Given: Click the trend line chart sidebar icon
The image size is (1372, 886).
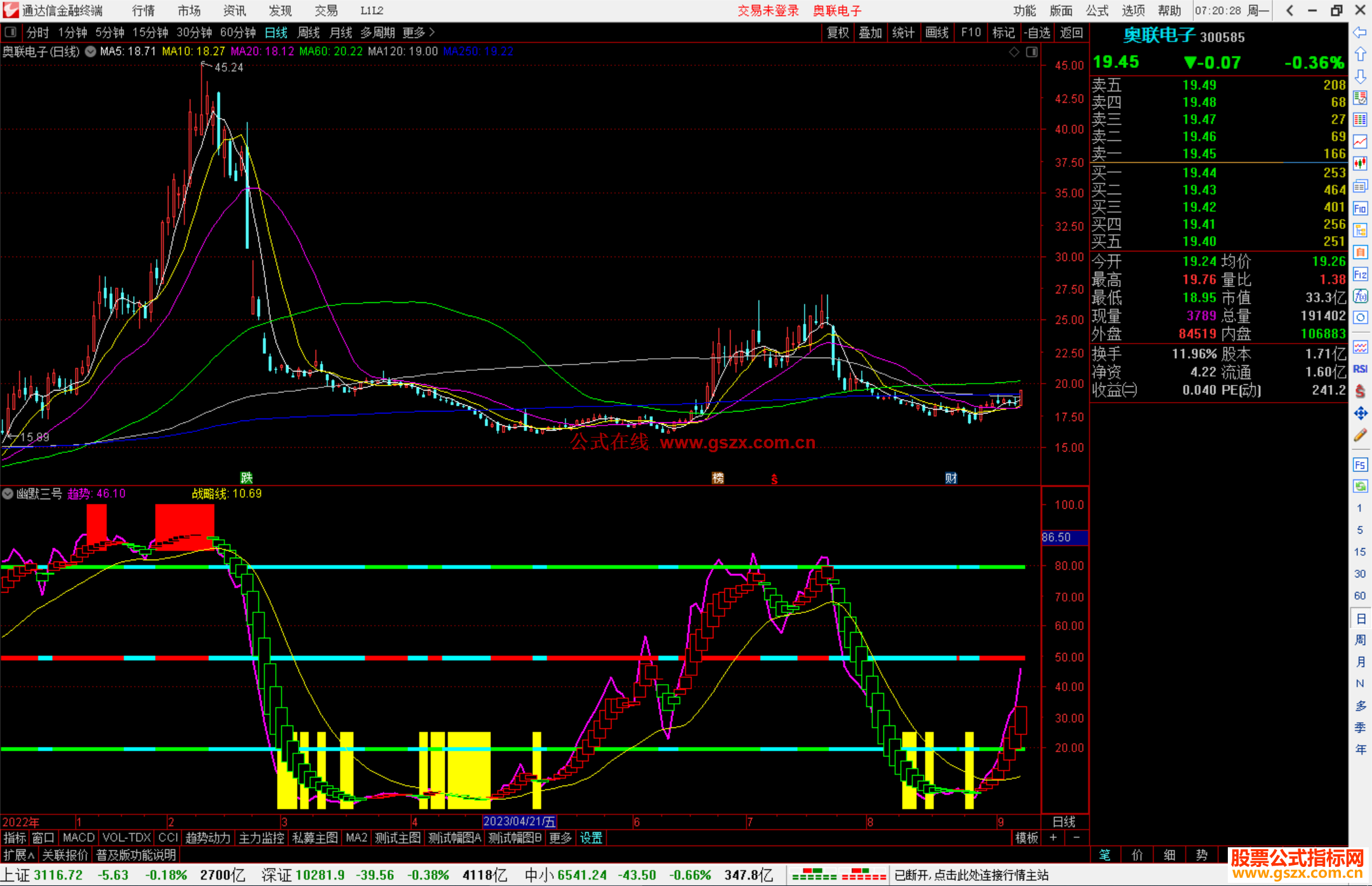Looking at the screenshot, I should coord(1360,142).
